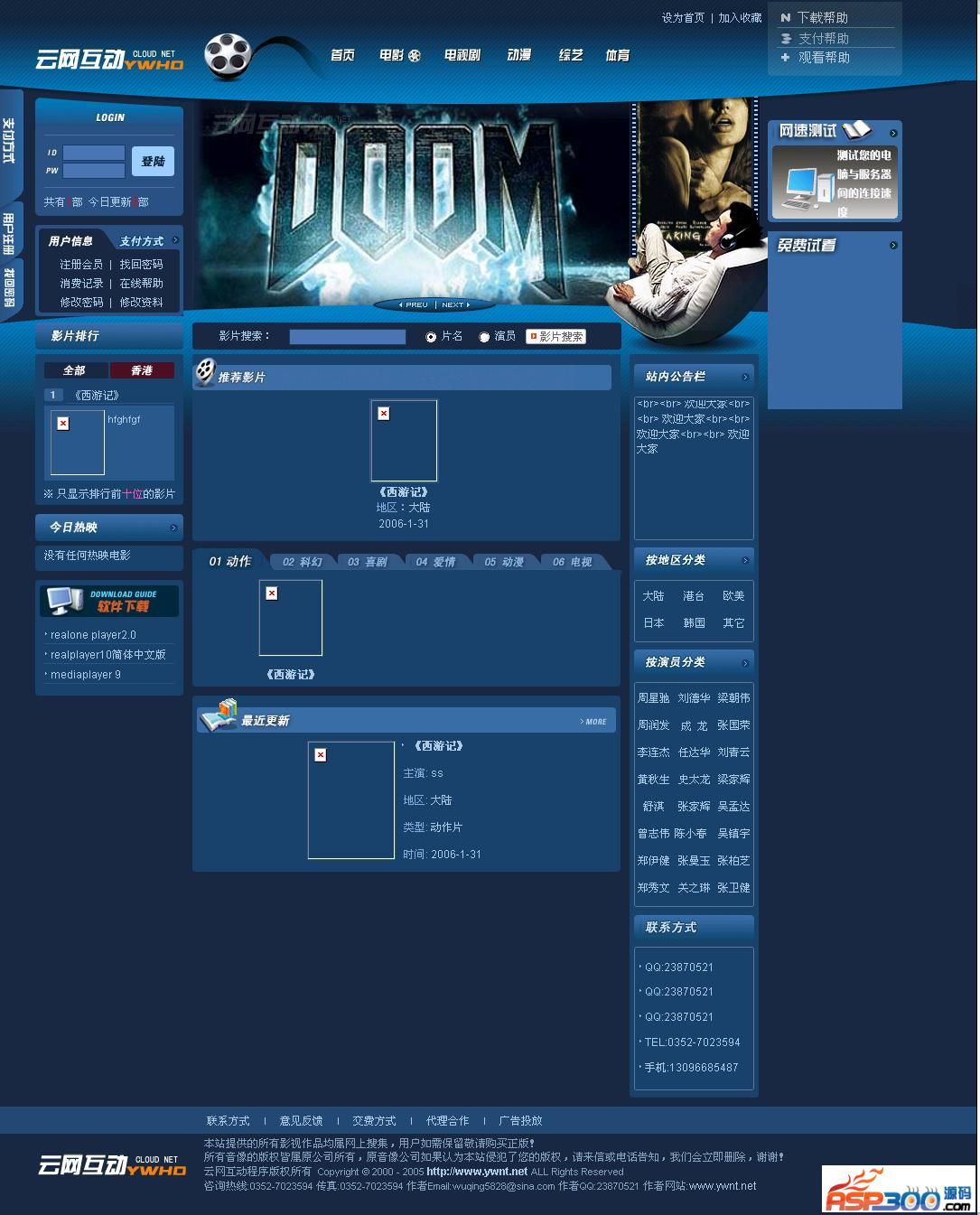This screenshot has height=1215, width=980.
Task: Open the 推荐影片 西游记 poster thumbnail
Action: 404,441
